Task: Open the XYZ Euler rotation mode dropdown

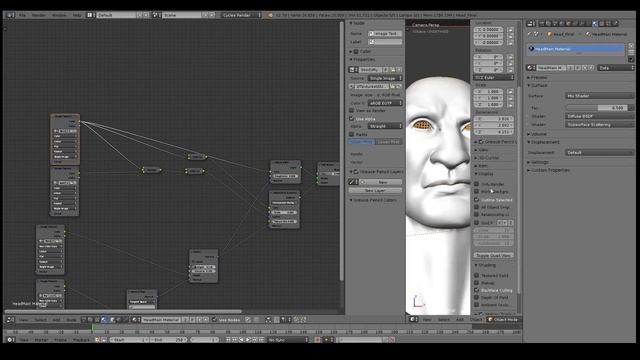Action: pos(493,77)
